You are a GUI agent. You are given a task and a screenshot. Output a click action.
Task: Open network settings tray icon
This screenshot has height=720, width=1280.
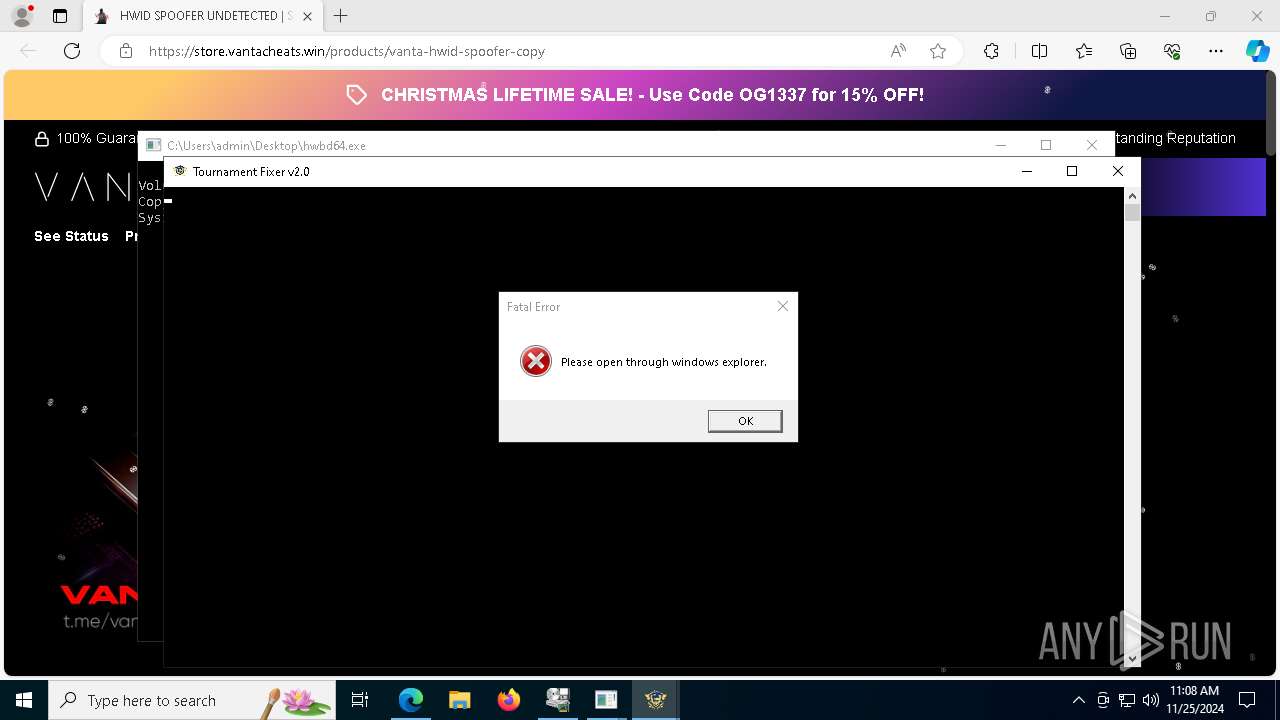pyautogui.click(x=1127, y=700)
